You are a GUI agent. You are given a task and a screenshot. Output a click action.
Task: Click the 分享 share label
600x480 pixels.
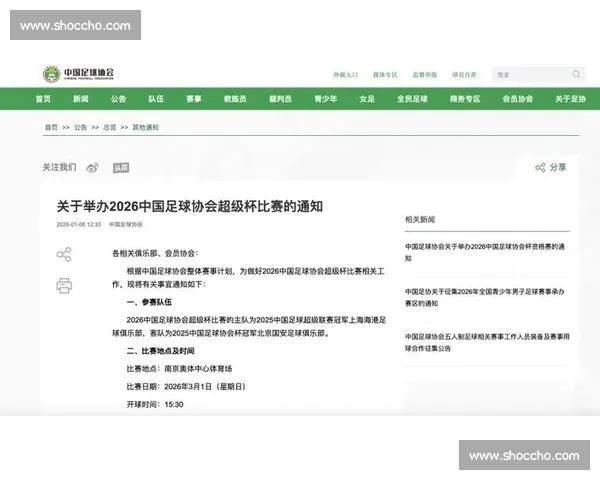pyautogui.click(x=558, y=167)
